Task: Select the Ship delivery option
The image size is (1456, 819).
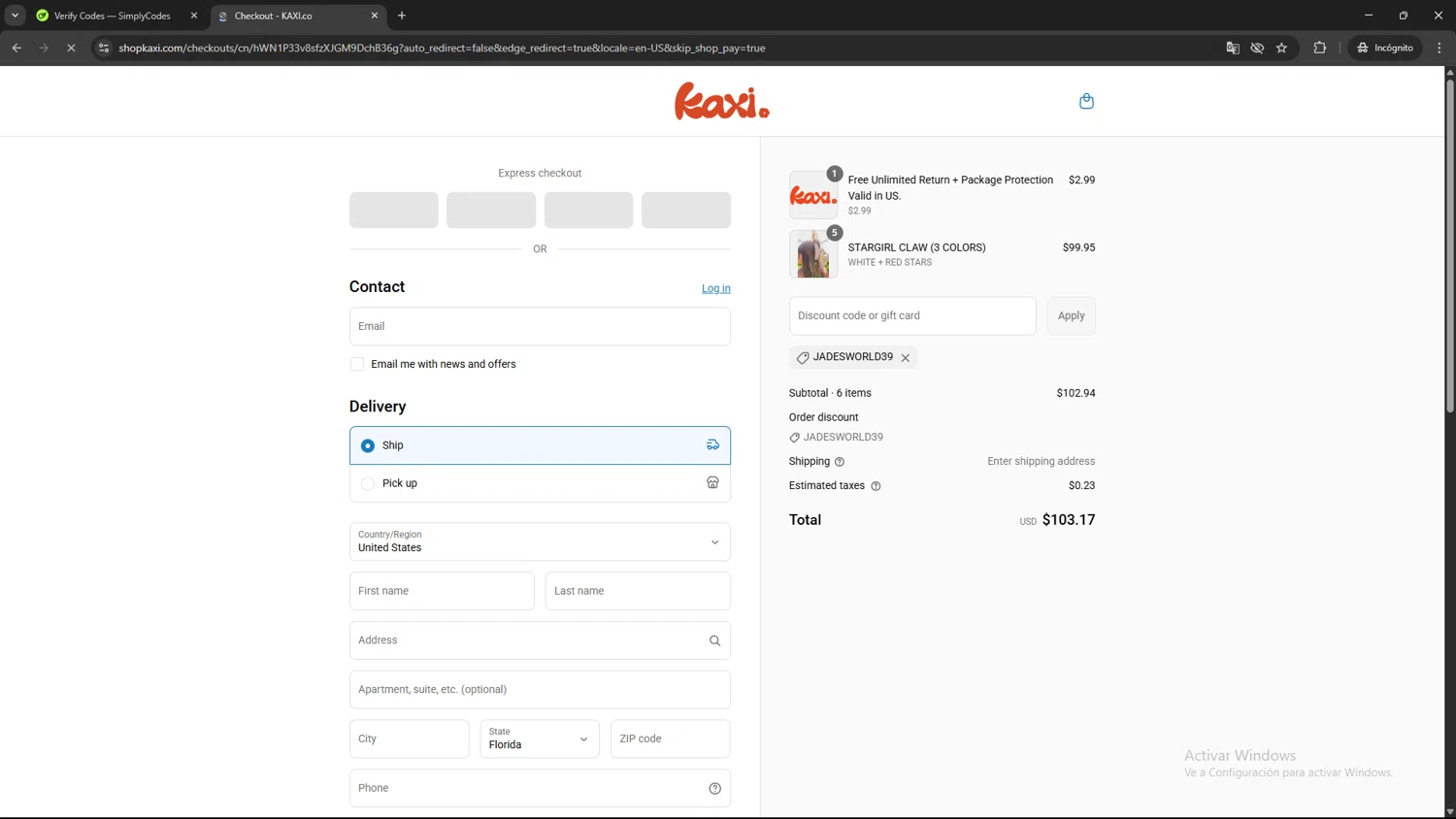Action: click(540, 445)
